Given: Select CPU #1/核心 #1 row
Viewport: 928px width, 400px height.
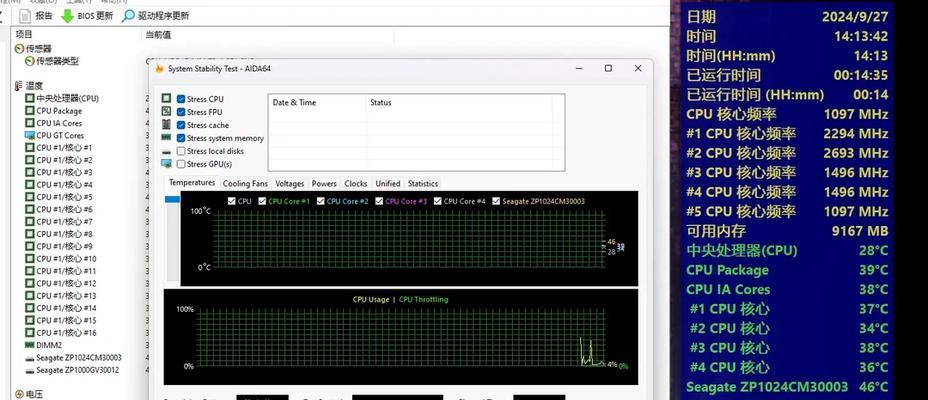Looking at the screenshot, I should 59,148.
